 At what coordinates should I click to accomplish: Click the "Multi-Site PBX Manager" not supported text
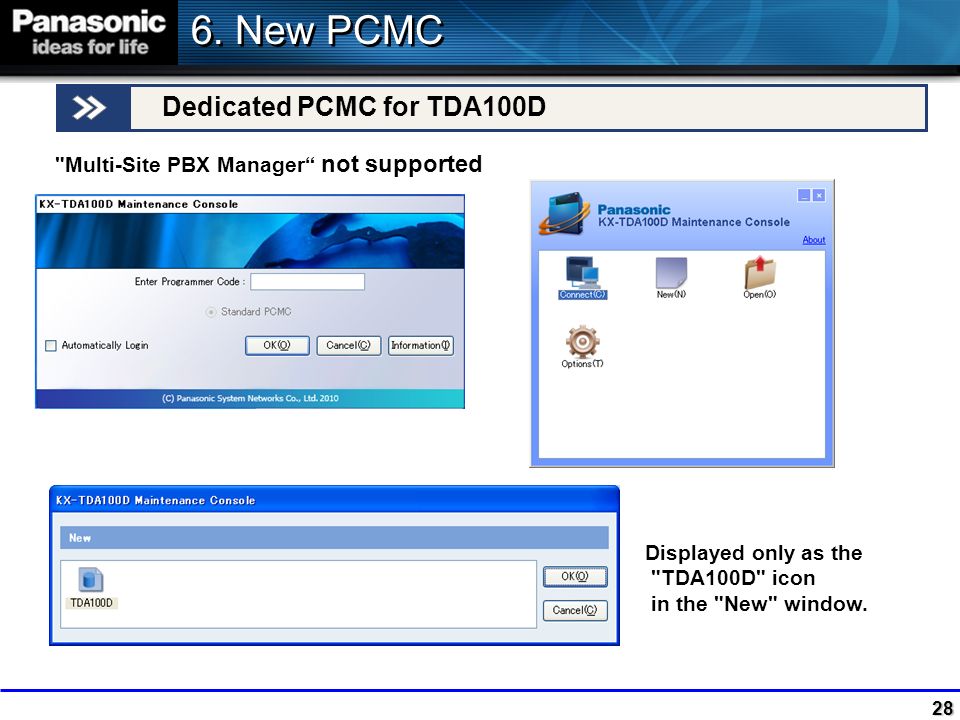tap(268, 164)
